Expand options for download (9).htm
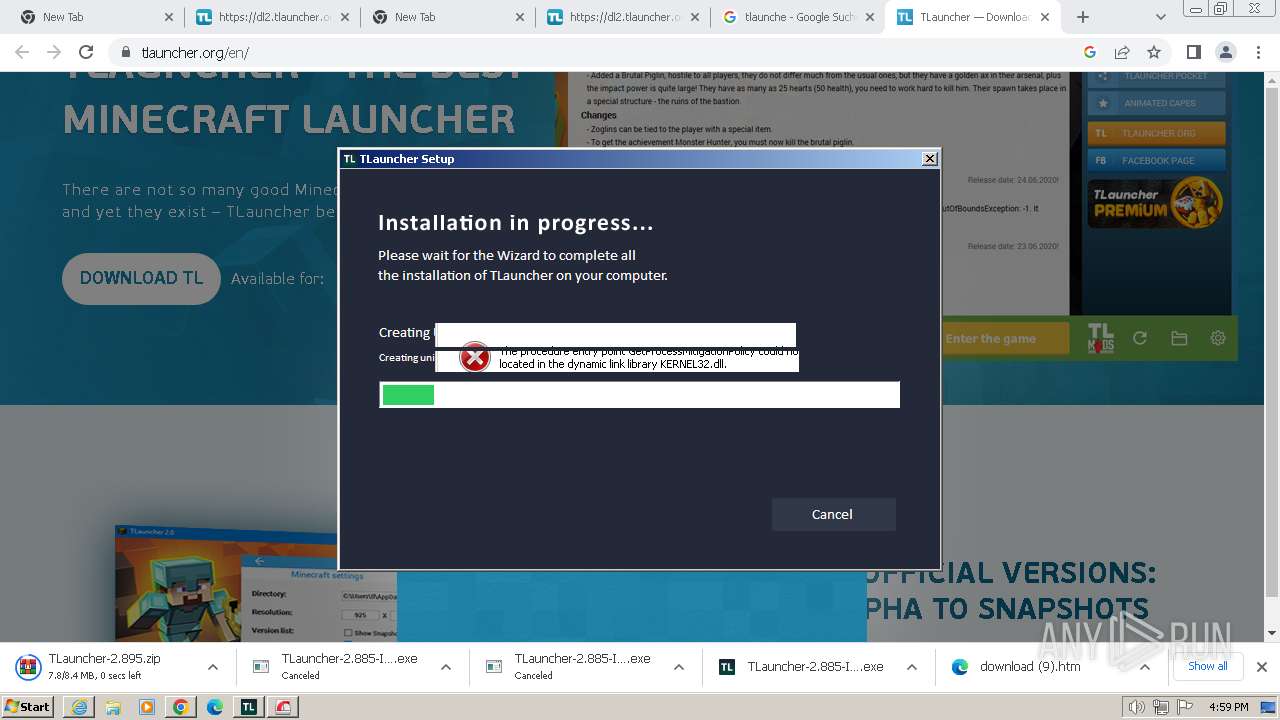 click(1144, 667)
